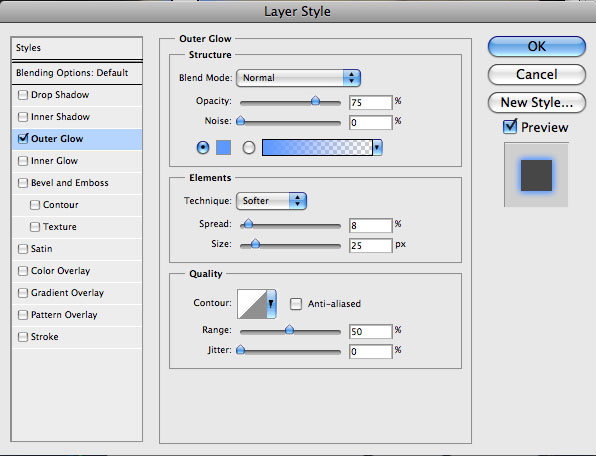
Task: Select the gradient radio button
Action: click(x=249, y=147)
